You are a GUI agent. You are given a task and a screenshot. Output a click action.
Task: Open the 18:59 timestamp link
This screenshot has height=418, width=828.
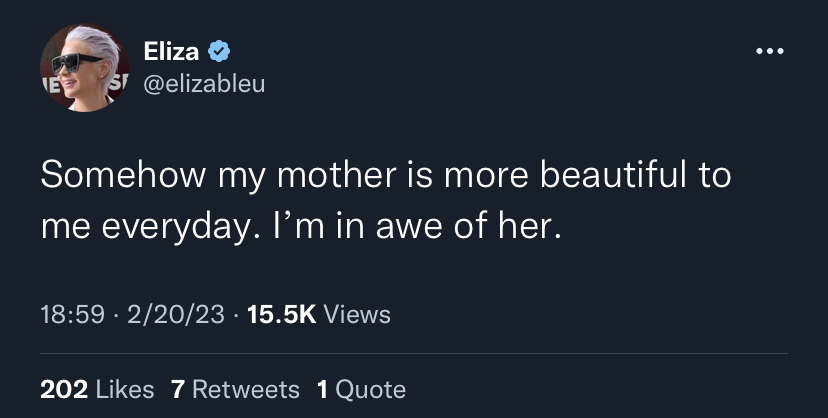click(72, 315)
